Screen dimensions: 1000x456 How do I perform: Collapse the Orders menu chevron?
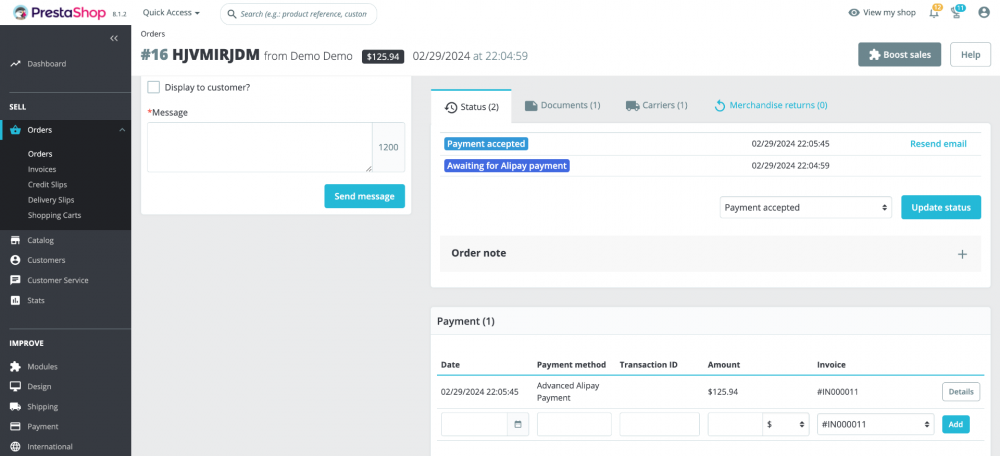[x=121, y=130]
